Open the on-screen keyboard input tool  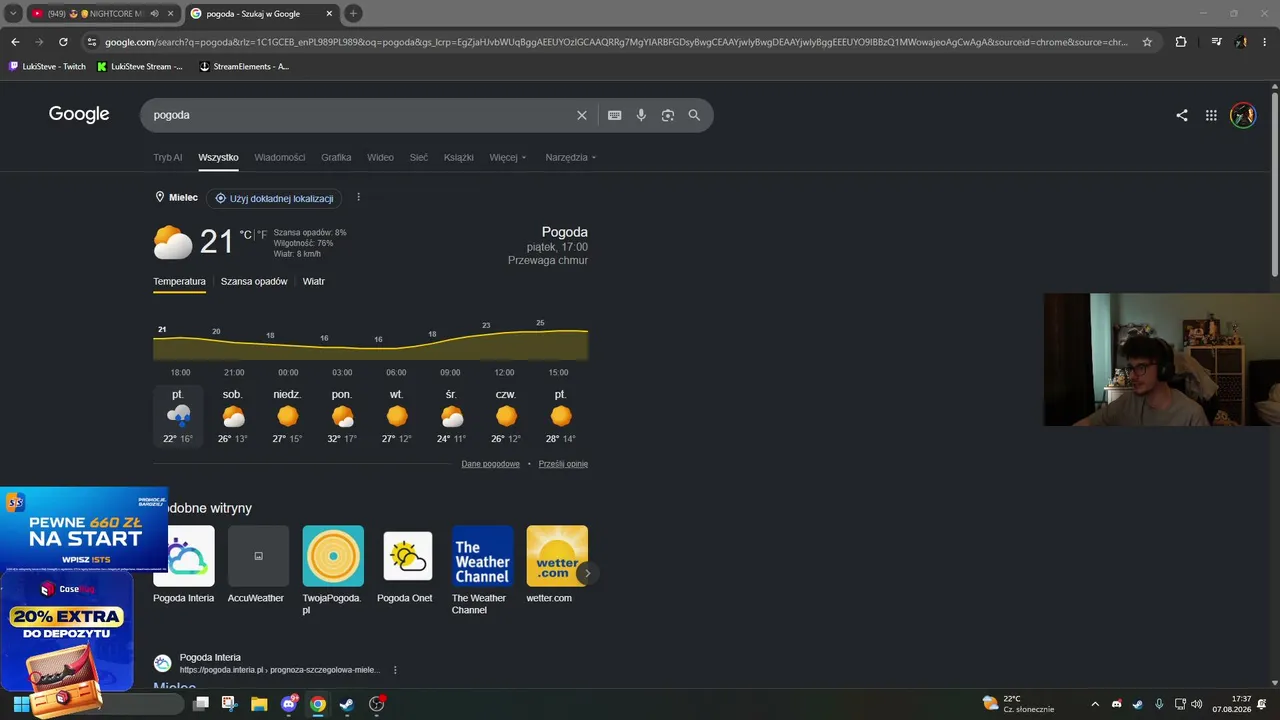(x=615, y=115)
